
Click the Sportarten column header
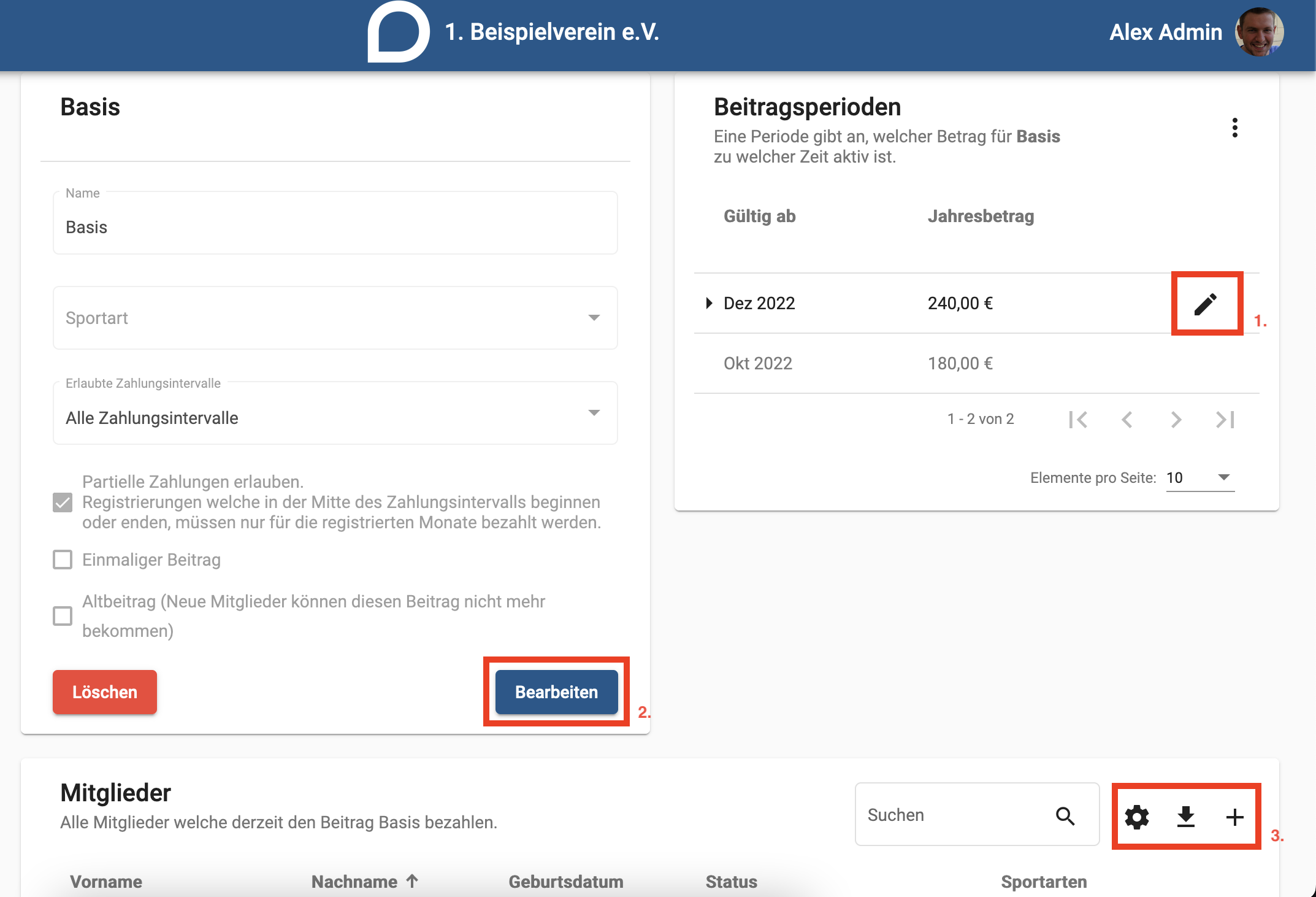[x=1044, y=882]
